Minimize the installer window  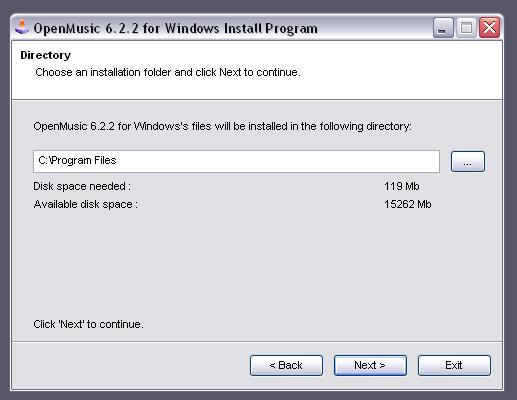tap(443, 28)
